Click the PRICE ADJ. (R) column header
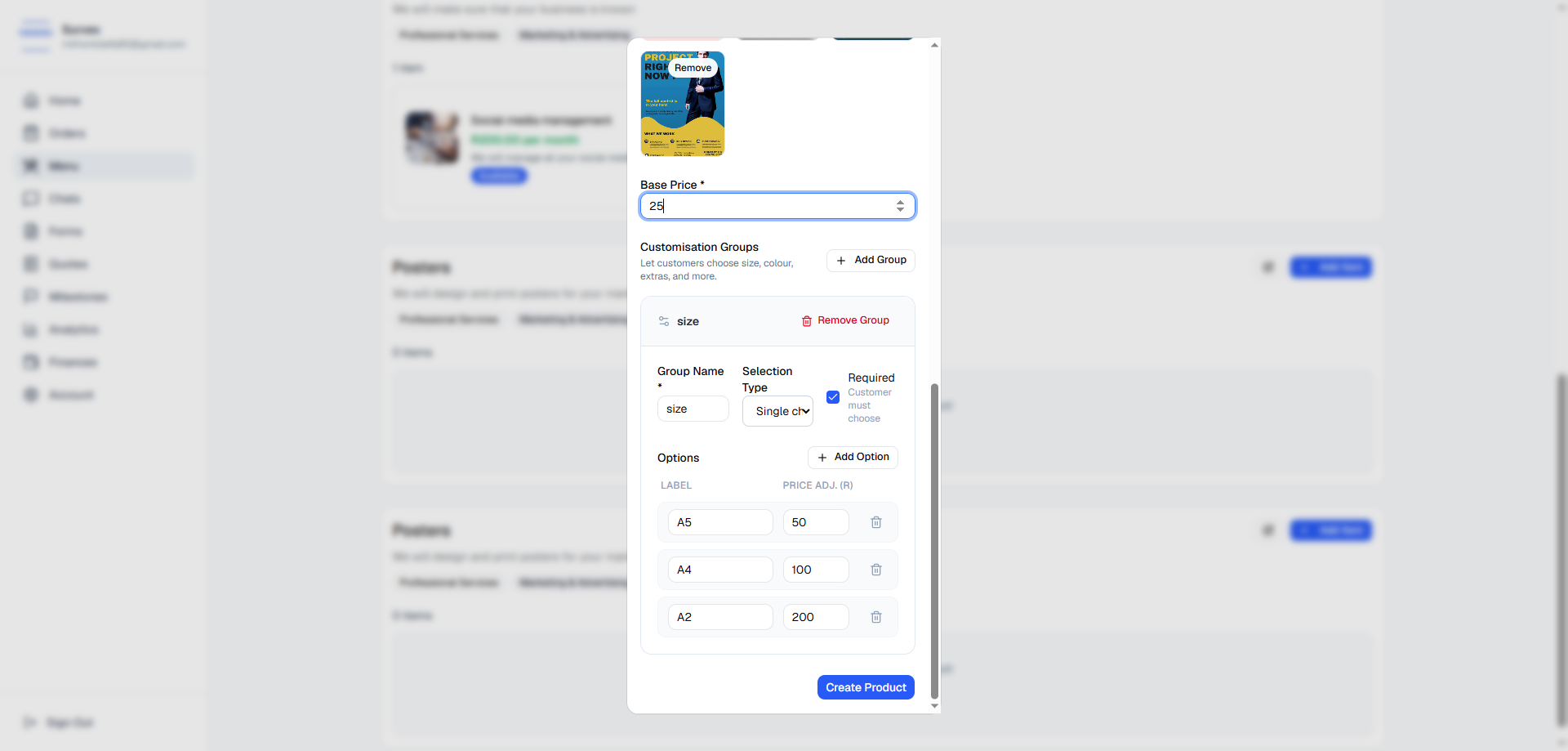This screenshot has width=1568, height=751. coord(817,485)
